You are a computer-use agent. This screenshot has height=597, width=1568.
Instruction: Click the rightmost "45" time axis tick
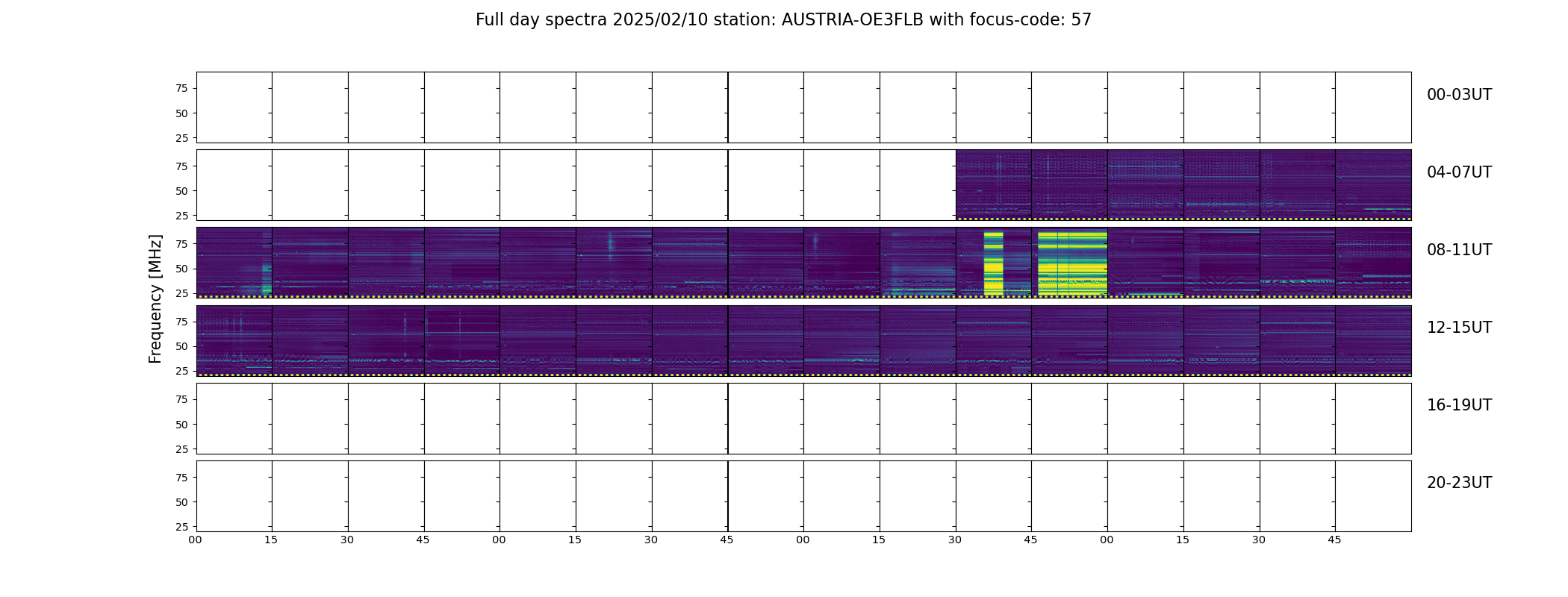pos(1334,540)
